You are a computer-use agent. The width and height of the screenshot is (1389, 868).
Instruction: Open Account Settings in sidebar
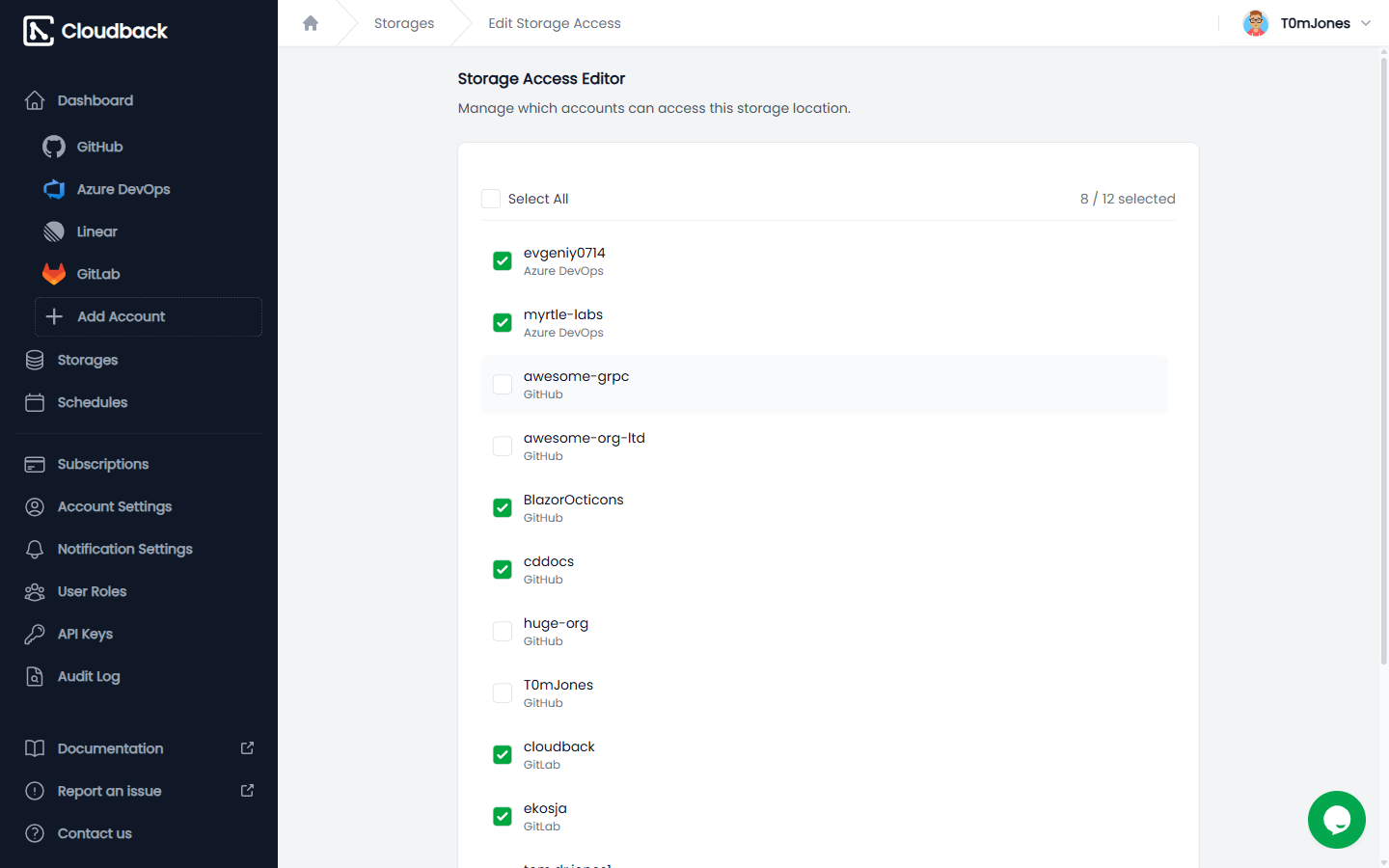pyautogui.click(x=141, y=506)
